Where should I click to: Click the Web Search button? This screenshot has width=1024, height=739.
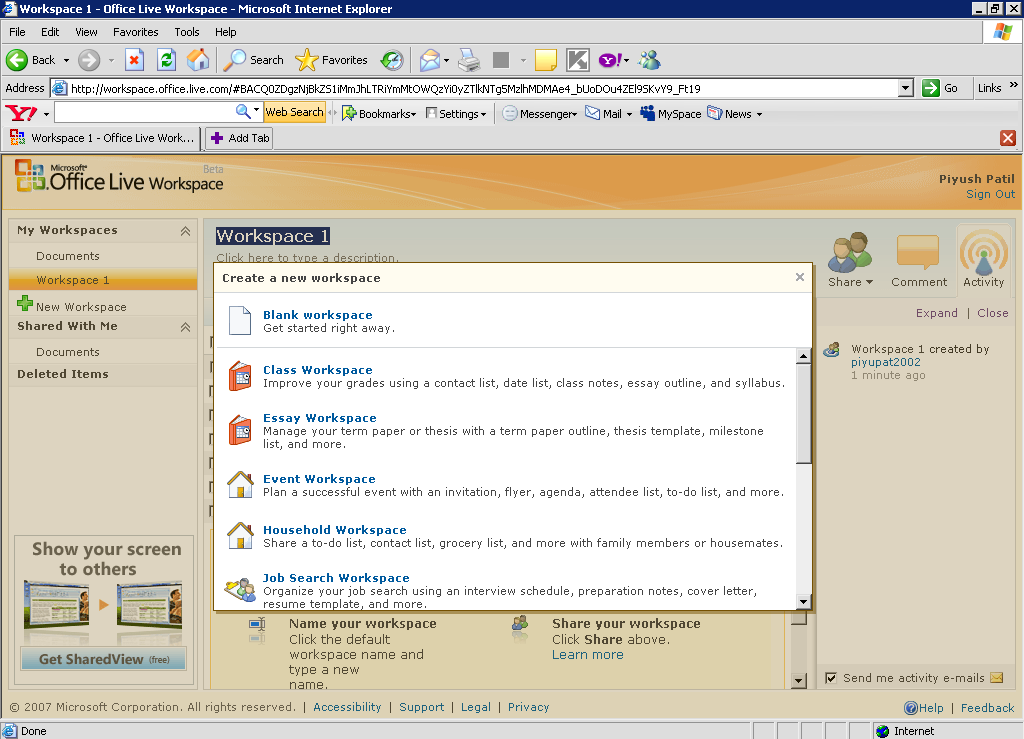pos(295,112)
